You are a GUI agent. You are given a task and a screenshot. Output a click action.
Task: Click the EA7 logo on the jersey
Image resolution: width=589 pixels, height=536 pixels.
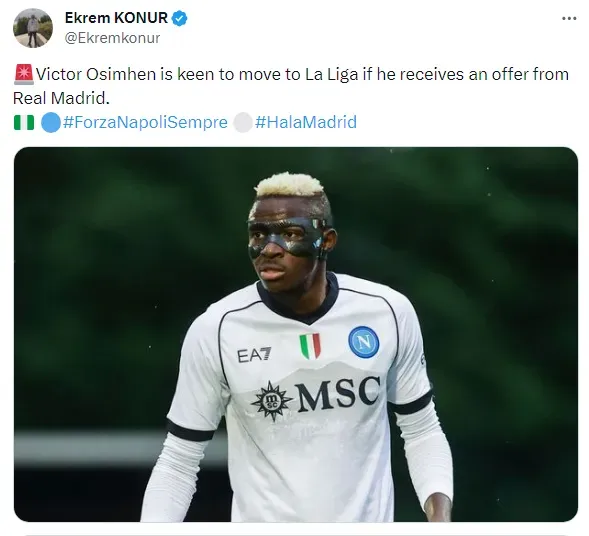[x=254, y=355]
